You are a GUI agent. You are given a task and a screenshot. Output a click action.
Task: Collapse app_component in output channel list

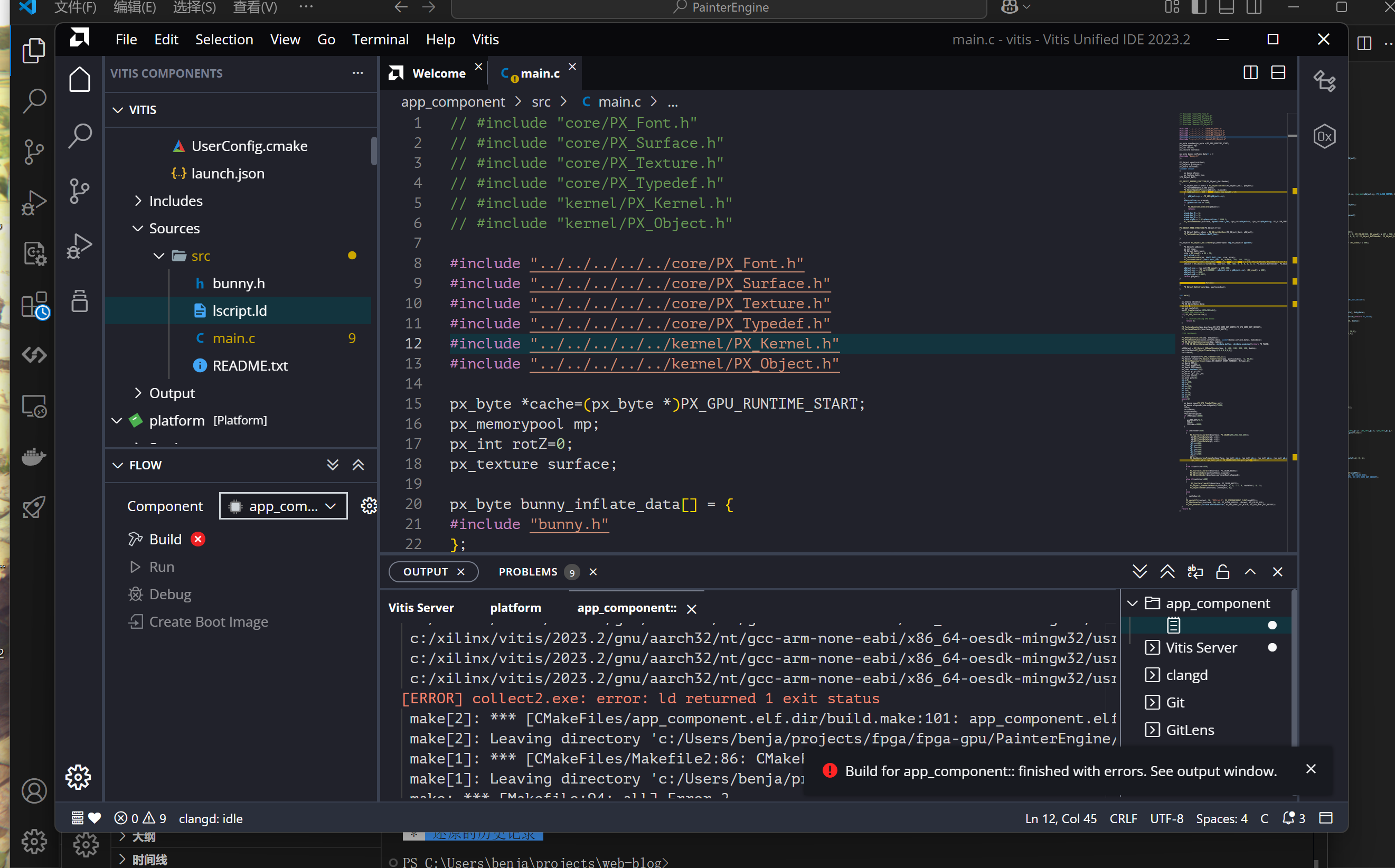[1133, 603]
